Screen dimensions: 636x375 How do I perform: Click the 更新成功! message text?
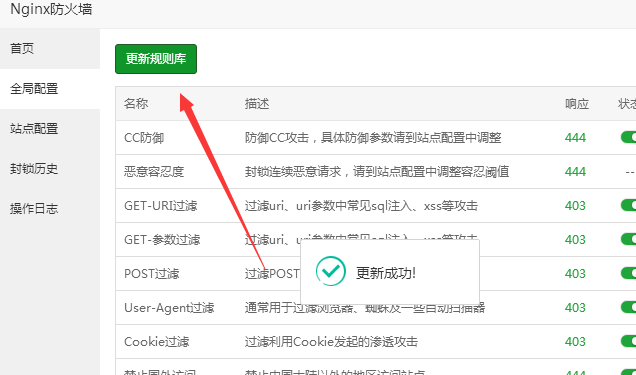click(x=386, y=273)
